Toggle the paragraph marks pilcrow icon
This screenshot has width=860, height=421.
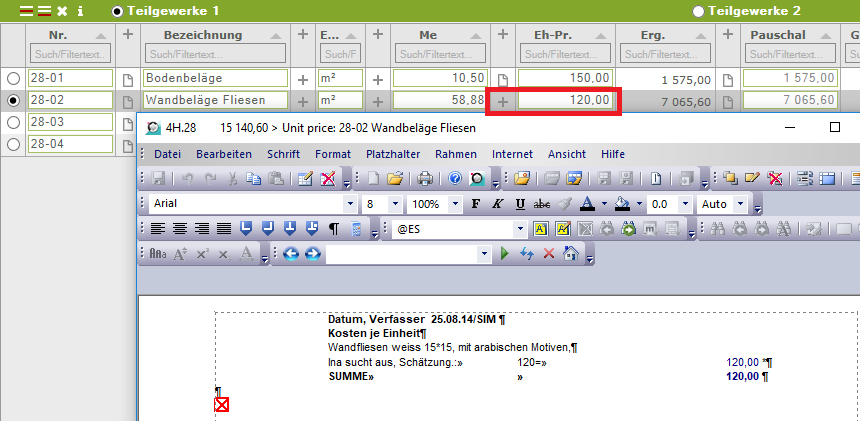point(334,229)
